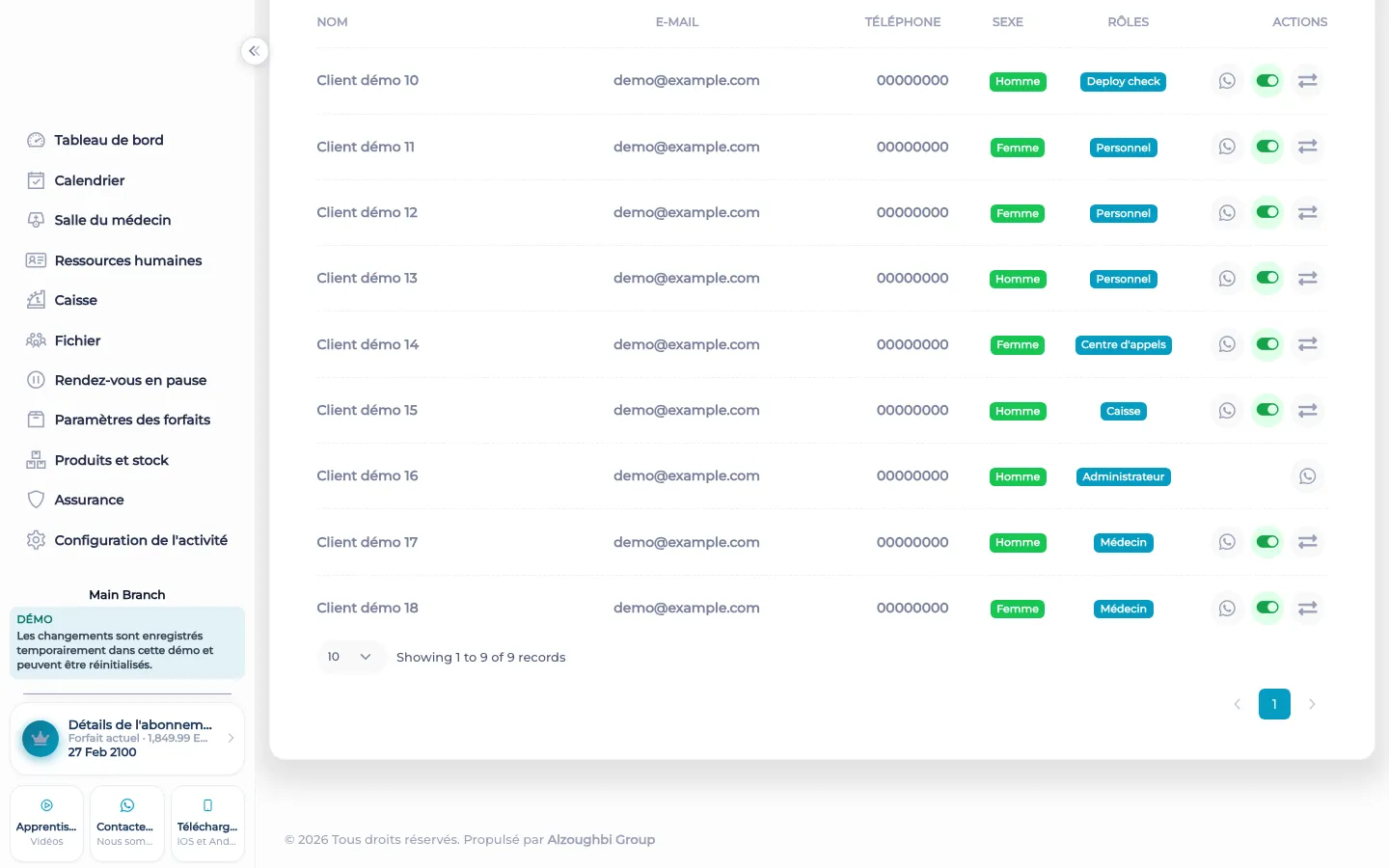Open the records-per-page dropdown showing 10
The width and height of the screenshot is (1389, 868).
click(x=351, y=657)
